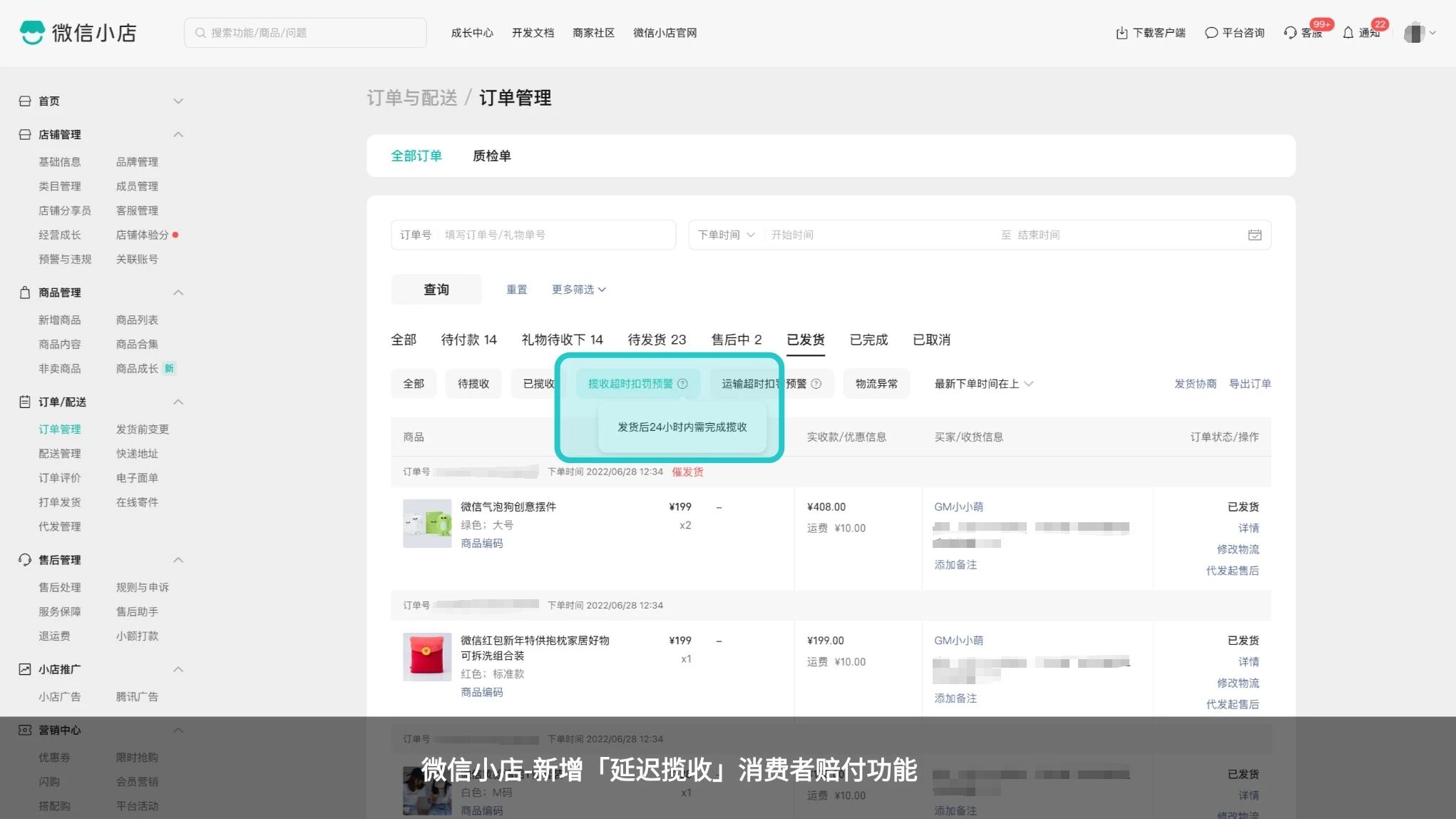Click the 查询 button
The height and width of the screenshot is (819, 1456).
pos(436,290)
